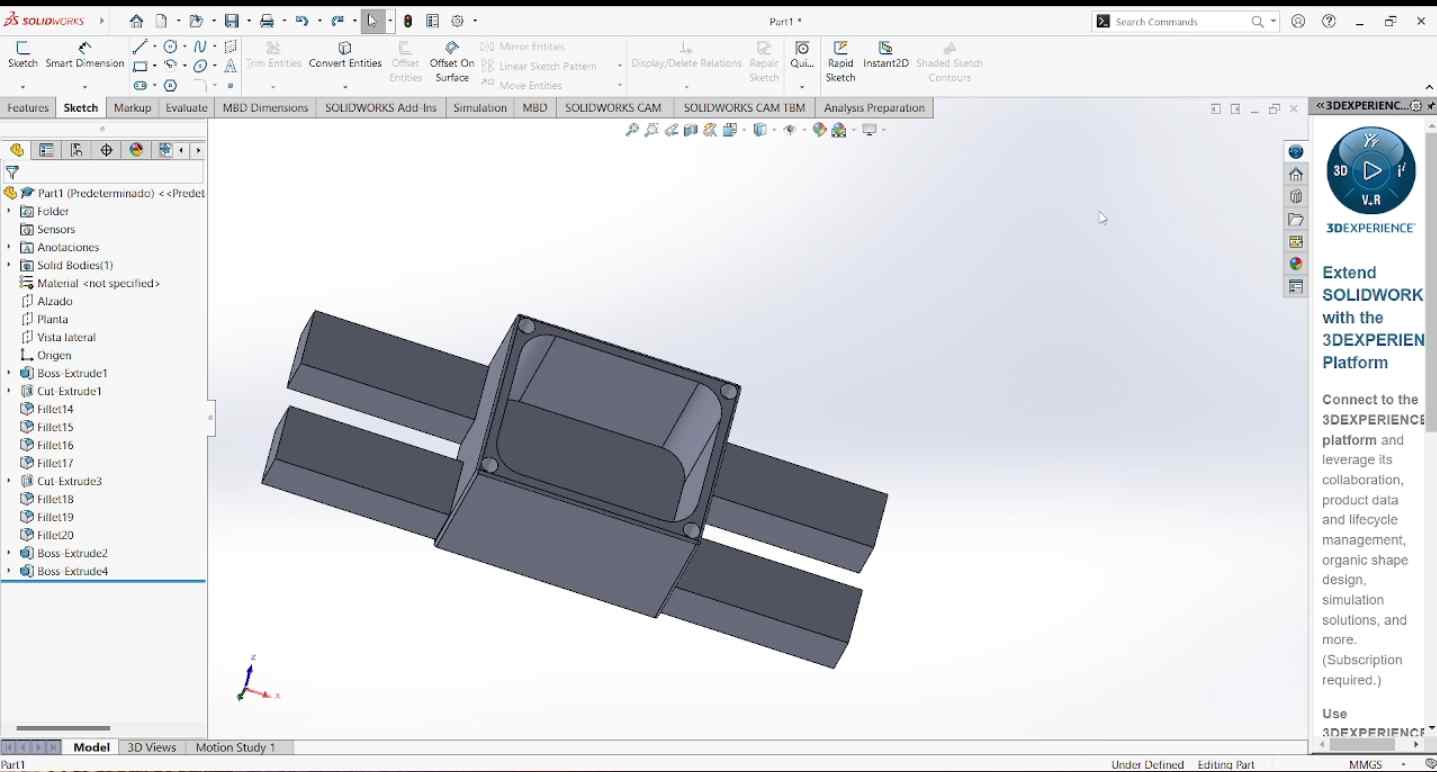Screen dimensions: 1437x772
Task: Expand the Boss-Extrude1 feature
Action: (x=9, y=373)
